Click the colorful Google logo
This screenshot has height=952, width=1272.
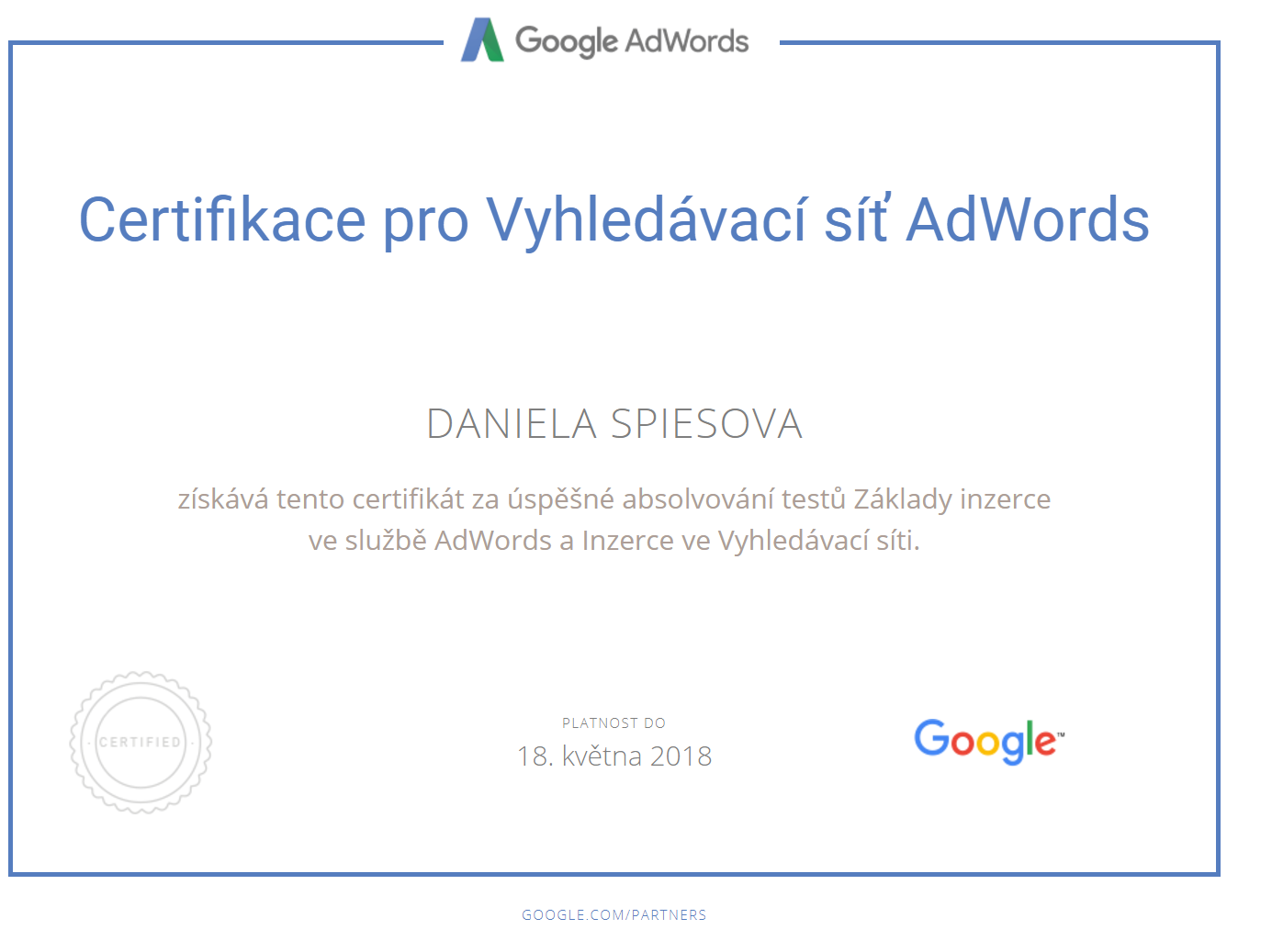tap(988, 741)
